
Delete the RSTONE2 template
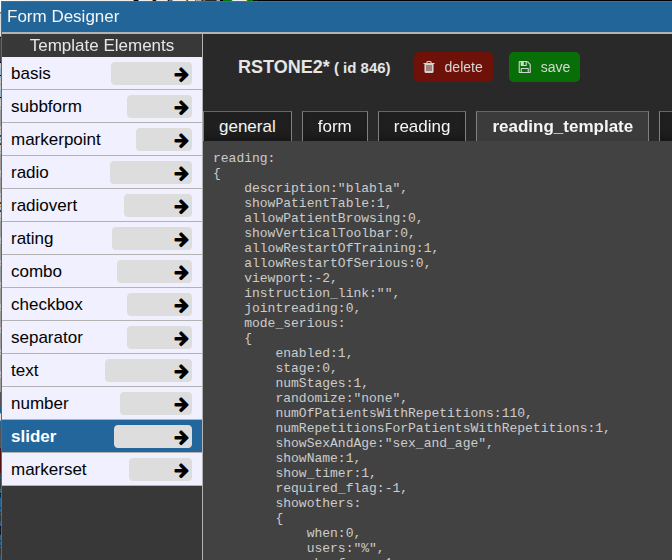(453, 67)
